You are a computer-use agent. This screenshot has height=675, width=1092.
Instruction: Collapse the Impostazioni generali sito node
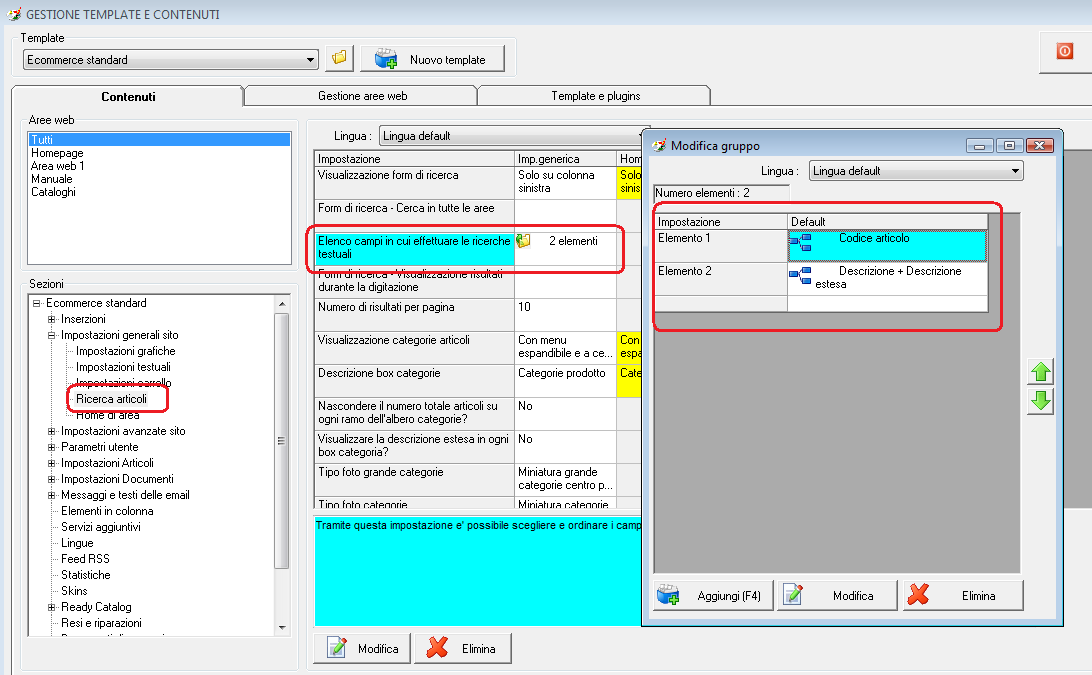[52, 335]
